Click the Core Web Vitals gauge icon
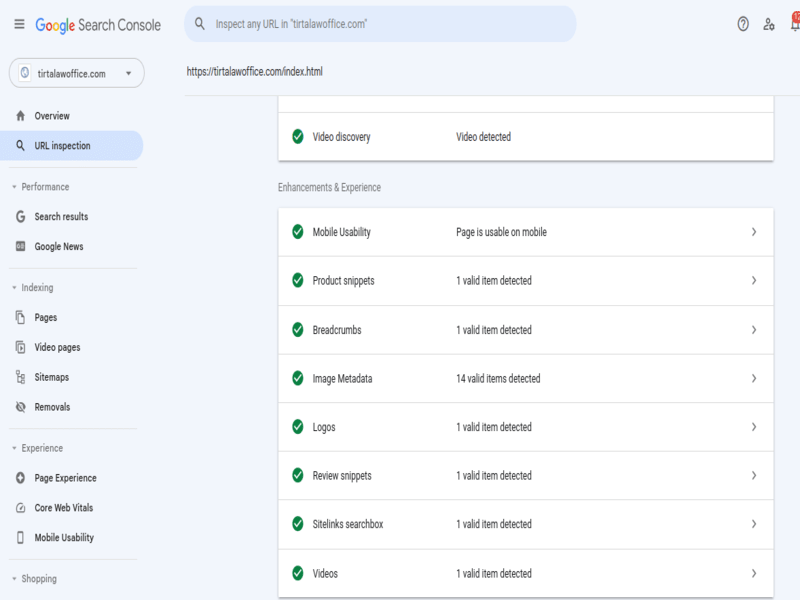800x600 pixels. click(x=21, y=508)
